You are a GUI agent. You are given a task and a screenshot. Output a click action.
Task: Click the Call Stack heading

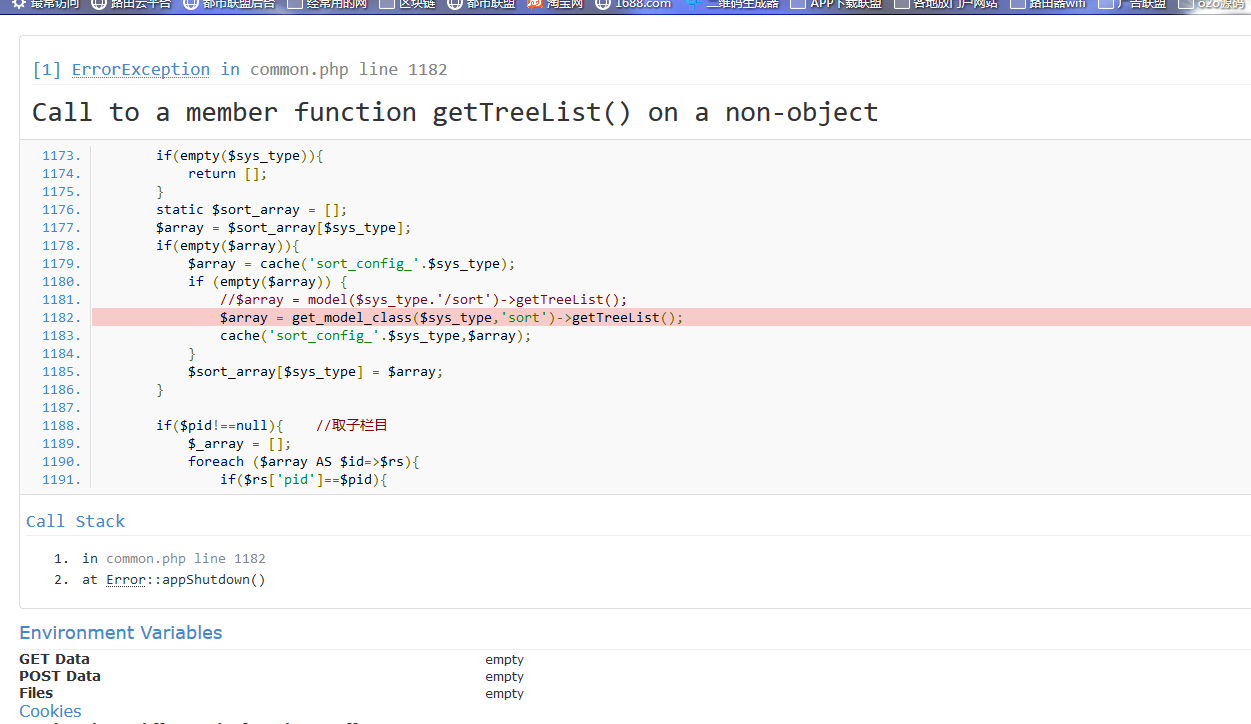[x=75, y=521]
